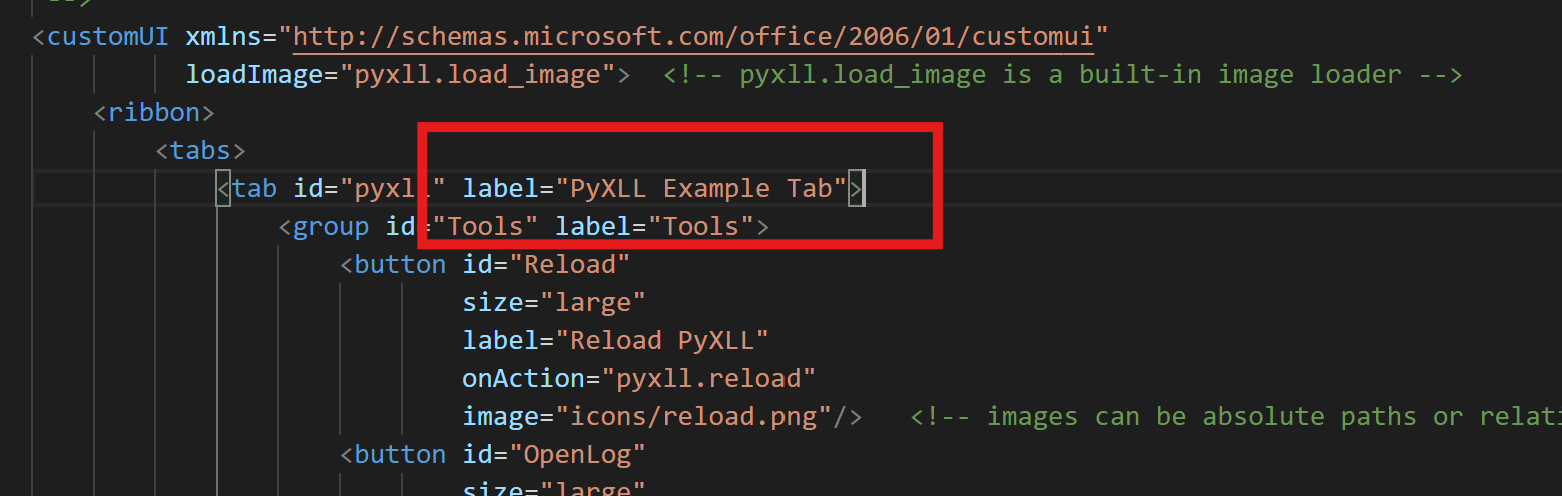Screen dimensions: 1562x496
Task: Click the images can be absolute paths comment
Action: [x=1236, y=416]
